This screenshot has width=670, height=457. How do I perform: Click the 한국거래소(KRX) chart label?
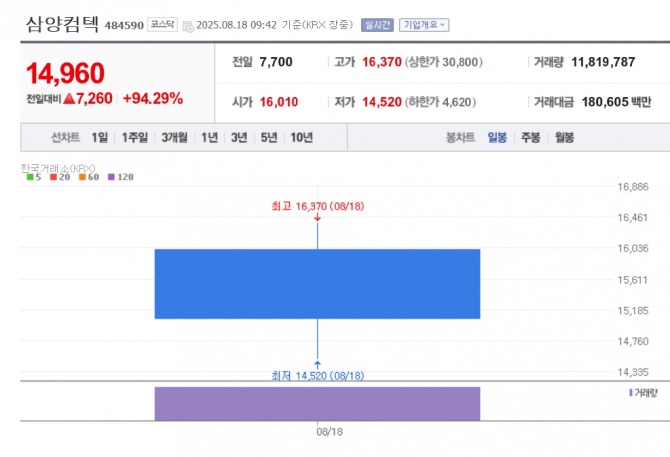58,168
